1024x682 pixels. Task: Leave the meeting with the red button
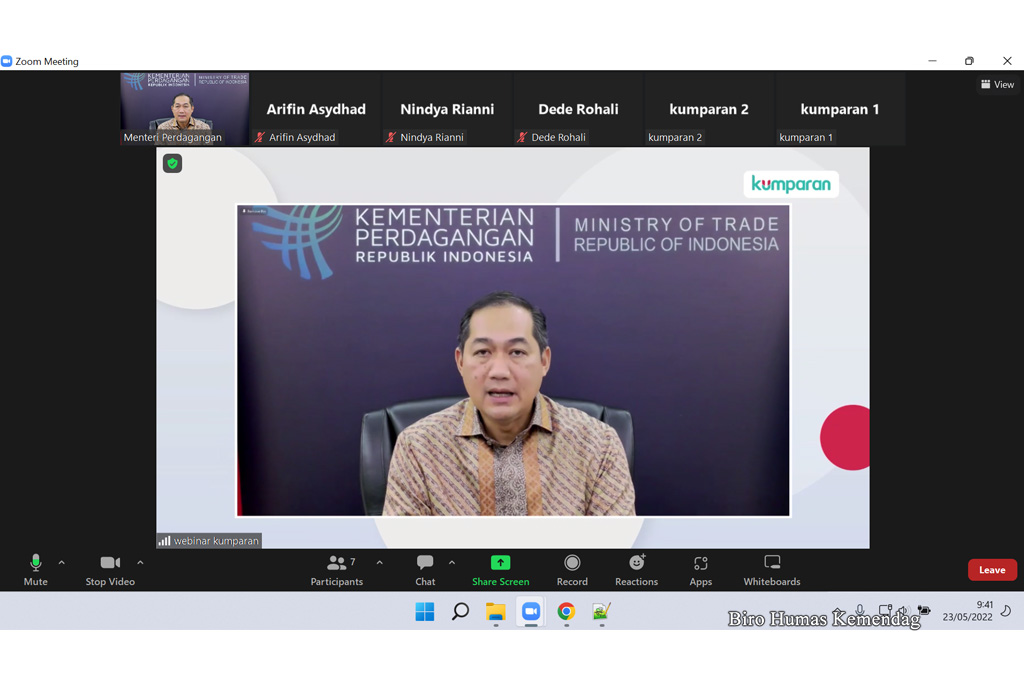coord(992,570)
